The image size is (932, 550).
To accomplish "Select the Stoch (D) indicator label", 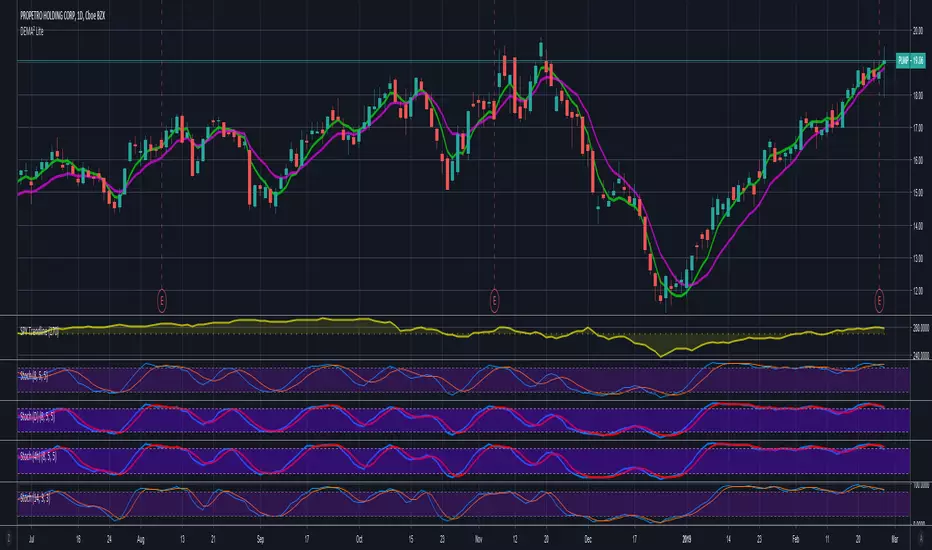I will 37,417.
